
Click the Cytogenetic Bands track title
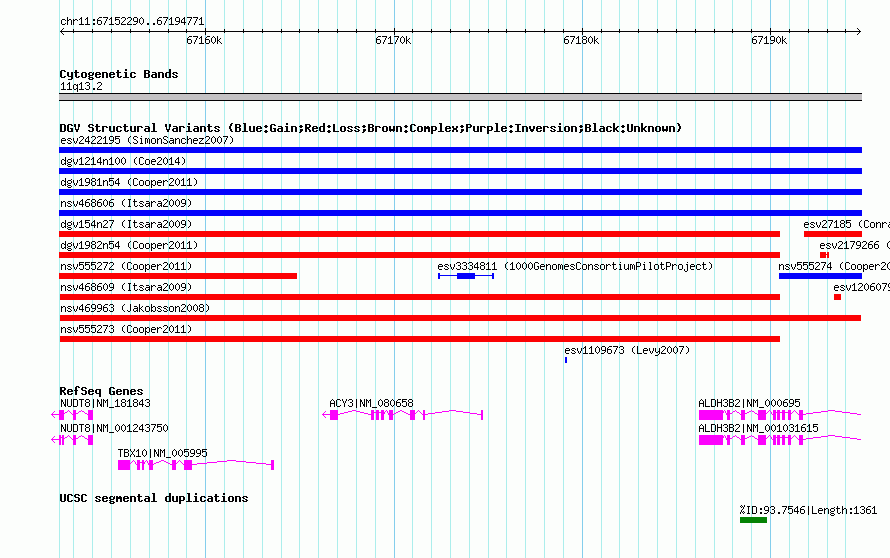(119, 74)
